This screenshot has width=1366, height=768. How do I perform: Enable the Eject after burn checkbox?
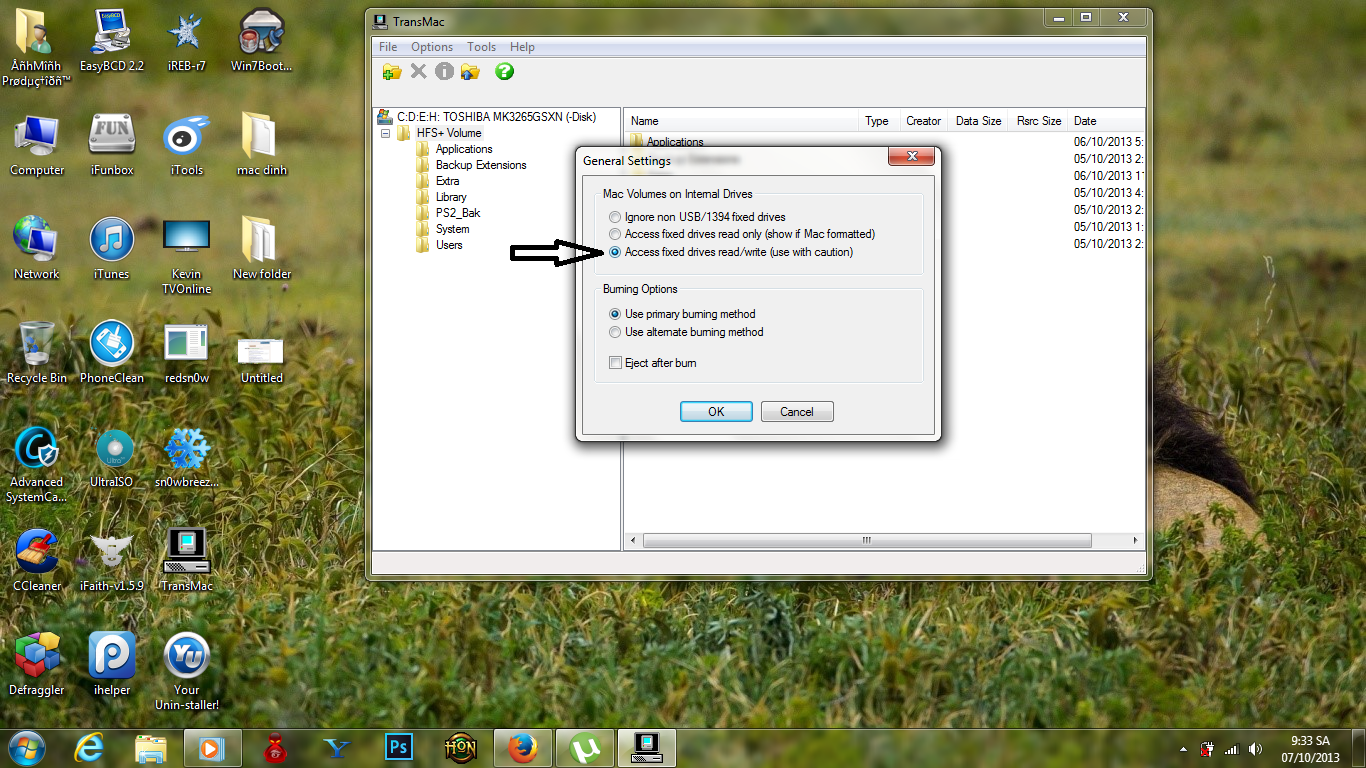coord(616,363)
